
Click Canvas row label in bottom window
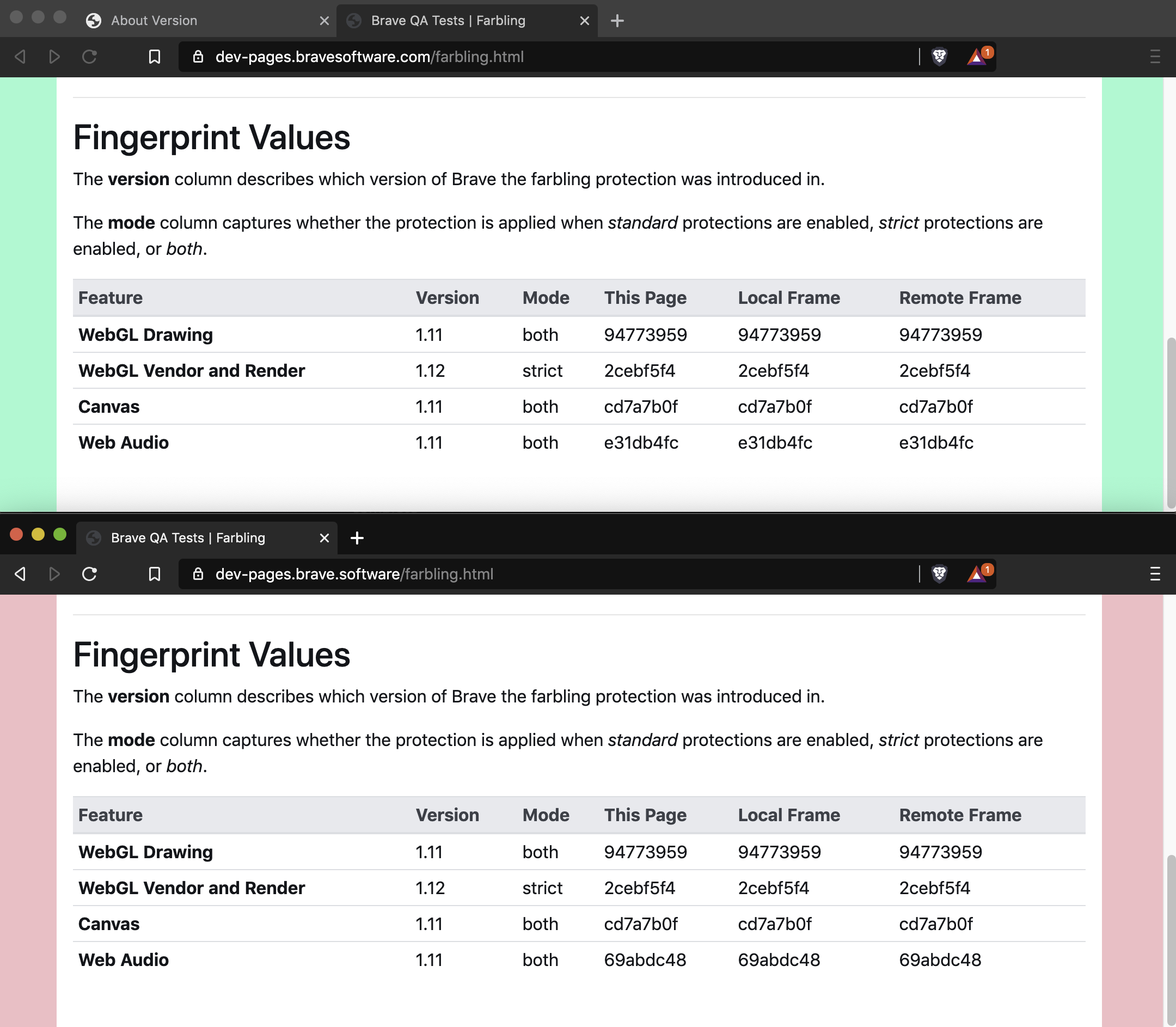(x=109, y=924)
